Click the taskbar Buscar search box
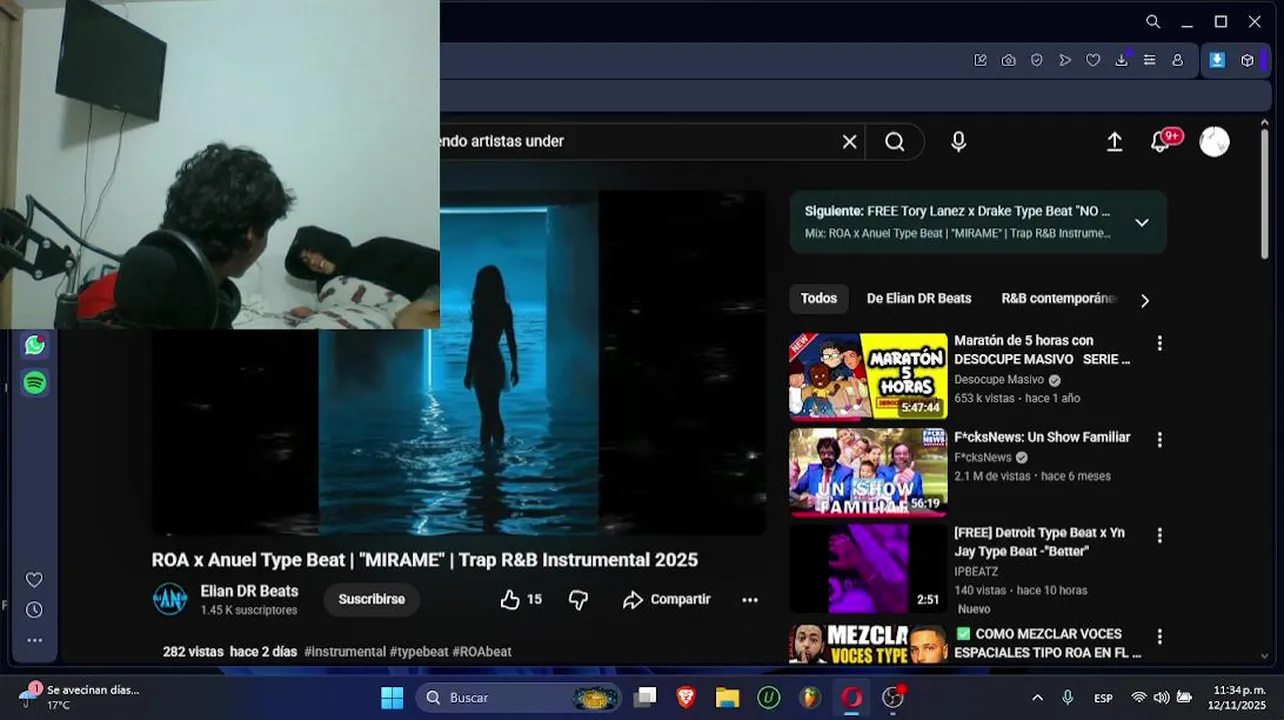 click(x=517, y=697)
